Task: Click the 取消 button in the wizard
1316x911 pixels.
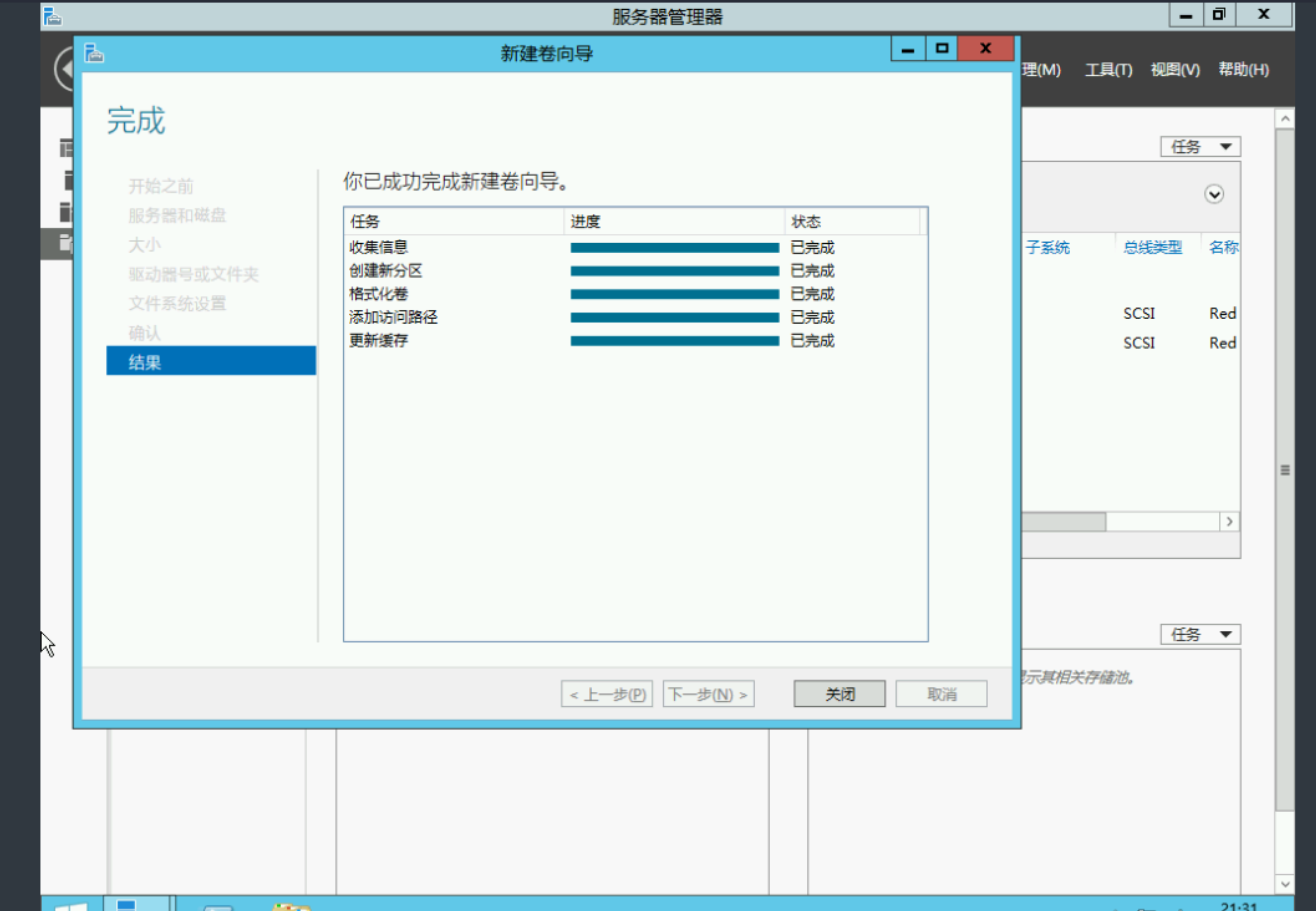Action: [941, 694]
